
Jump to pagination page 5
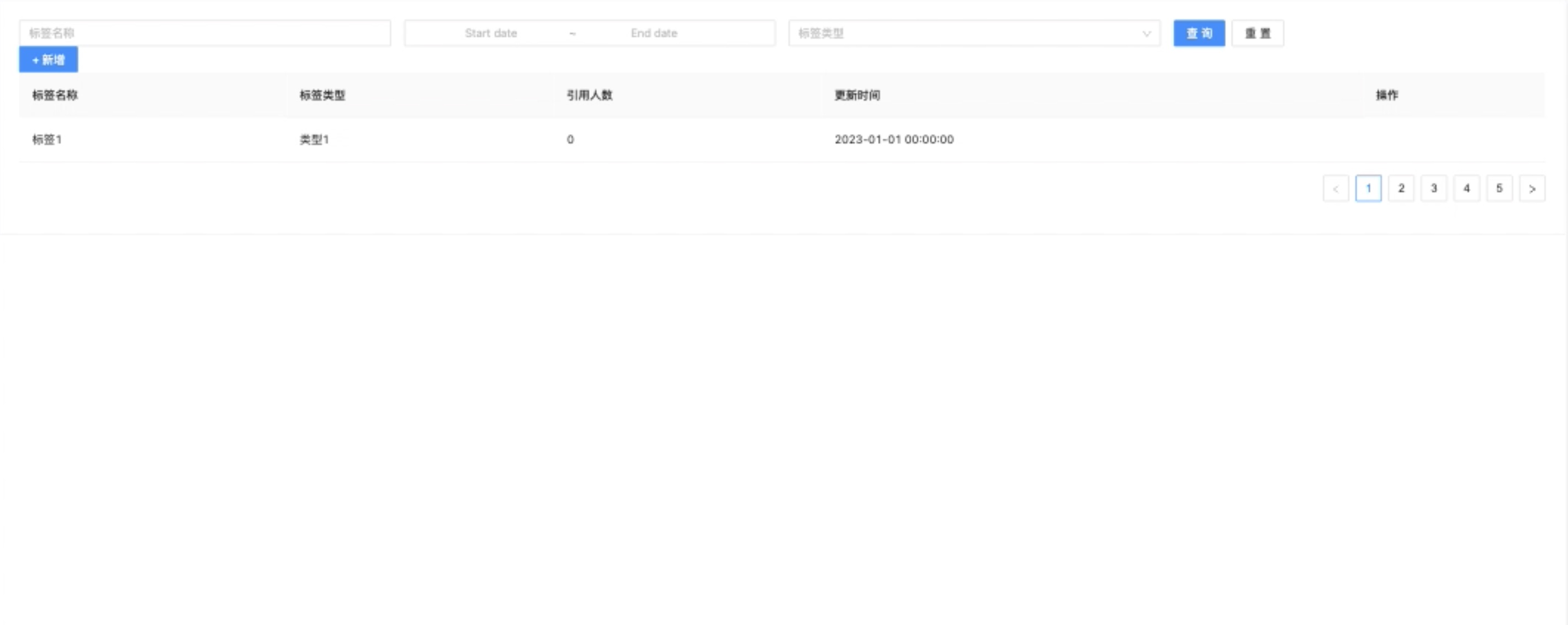[x=1499, y=189]
